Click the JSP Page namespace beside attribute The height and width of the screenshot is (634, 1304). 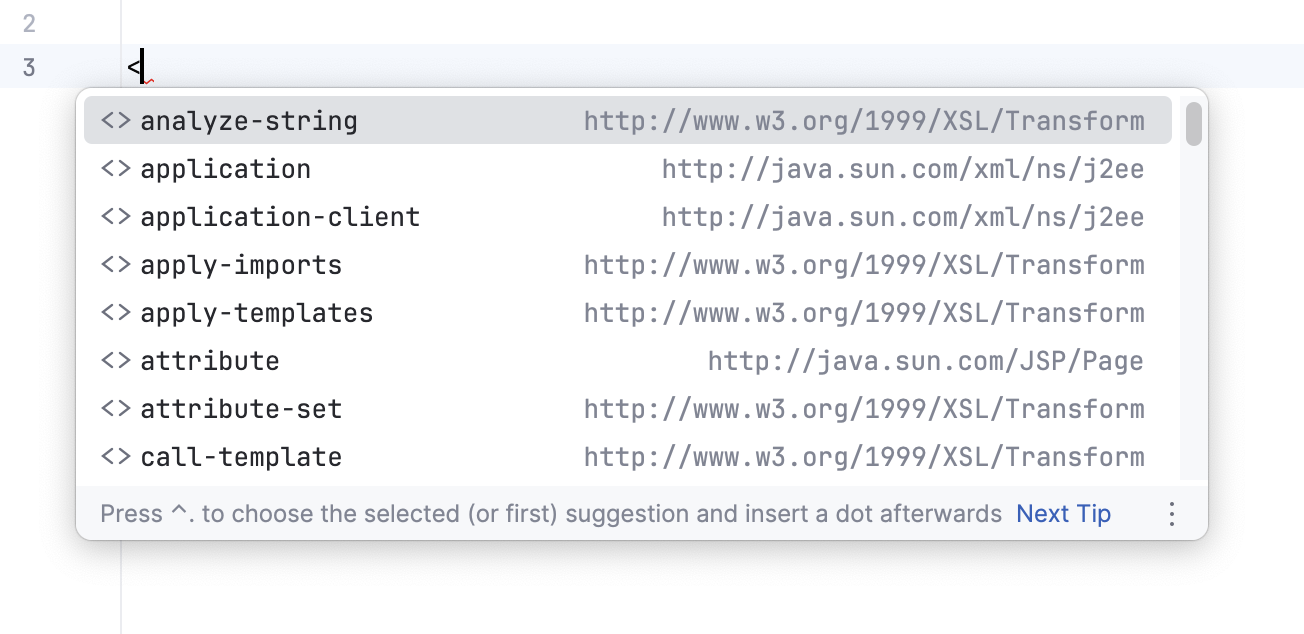coord(925,360)
